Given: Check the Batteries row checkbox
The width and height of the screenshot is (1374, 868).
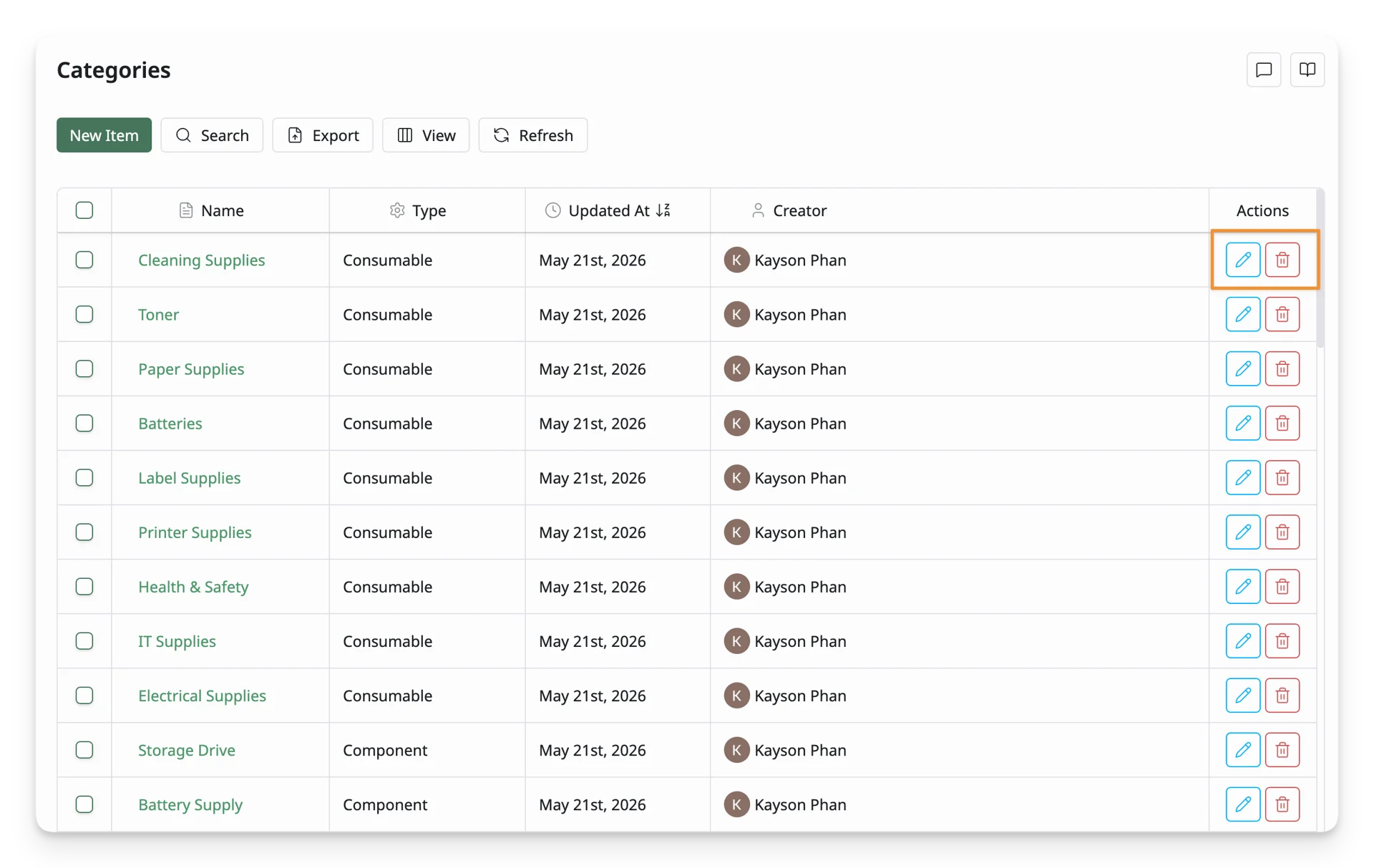Looking at the screenshot, I should (x=84, y=423).
